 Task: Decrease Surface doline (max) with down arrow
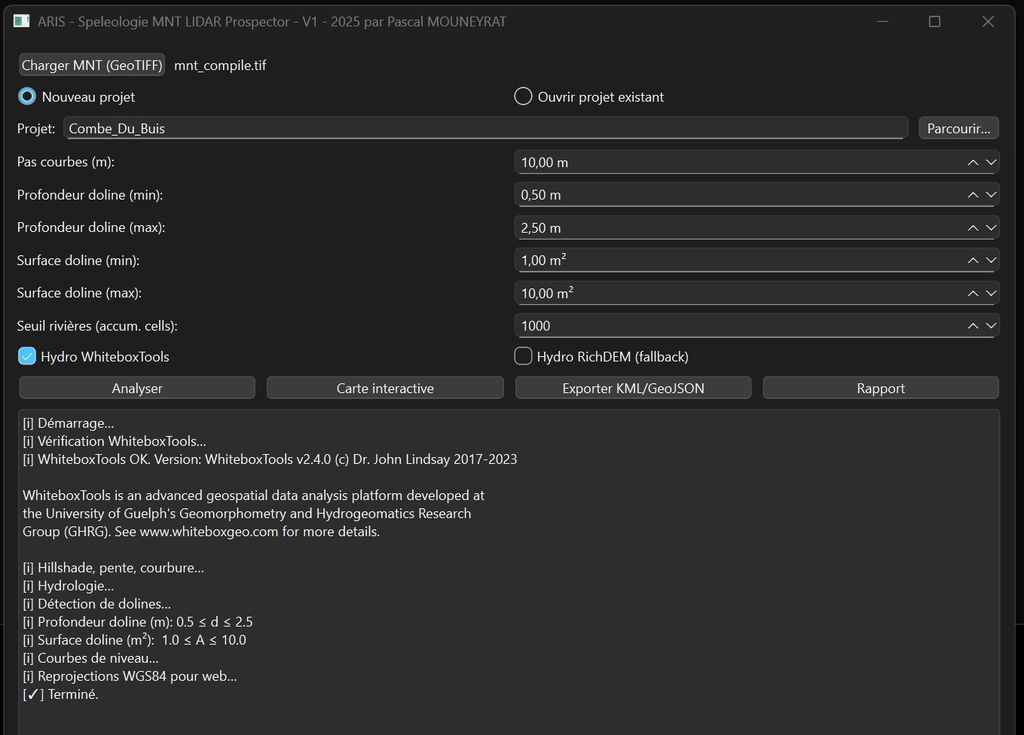pos(991,293)
